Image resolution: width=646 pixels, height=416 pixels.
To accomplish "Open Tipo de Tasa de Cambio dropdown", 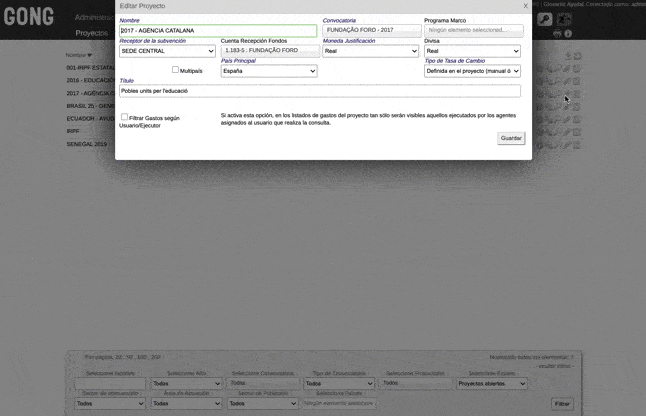I will pos(472,71).
